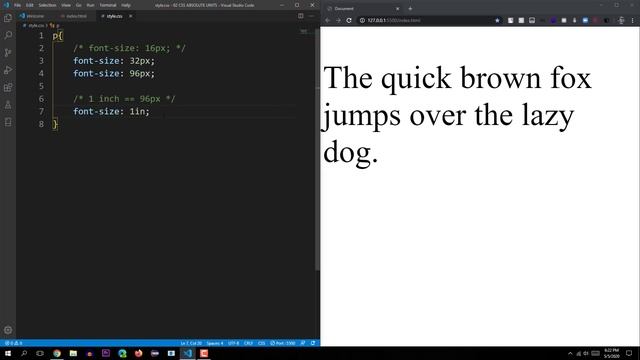The width and height of the screenshot is (640, 360).
Task: Open the Terminal menu in VS Code
Action: point(108,5)
